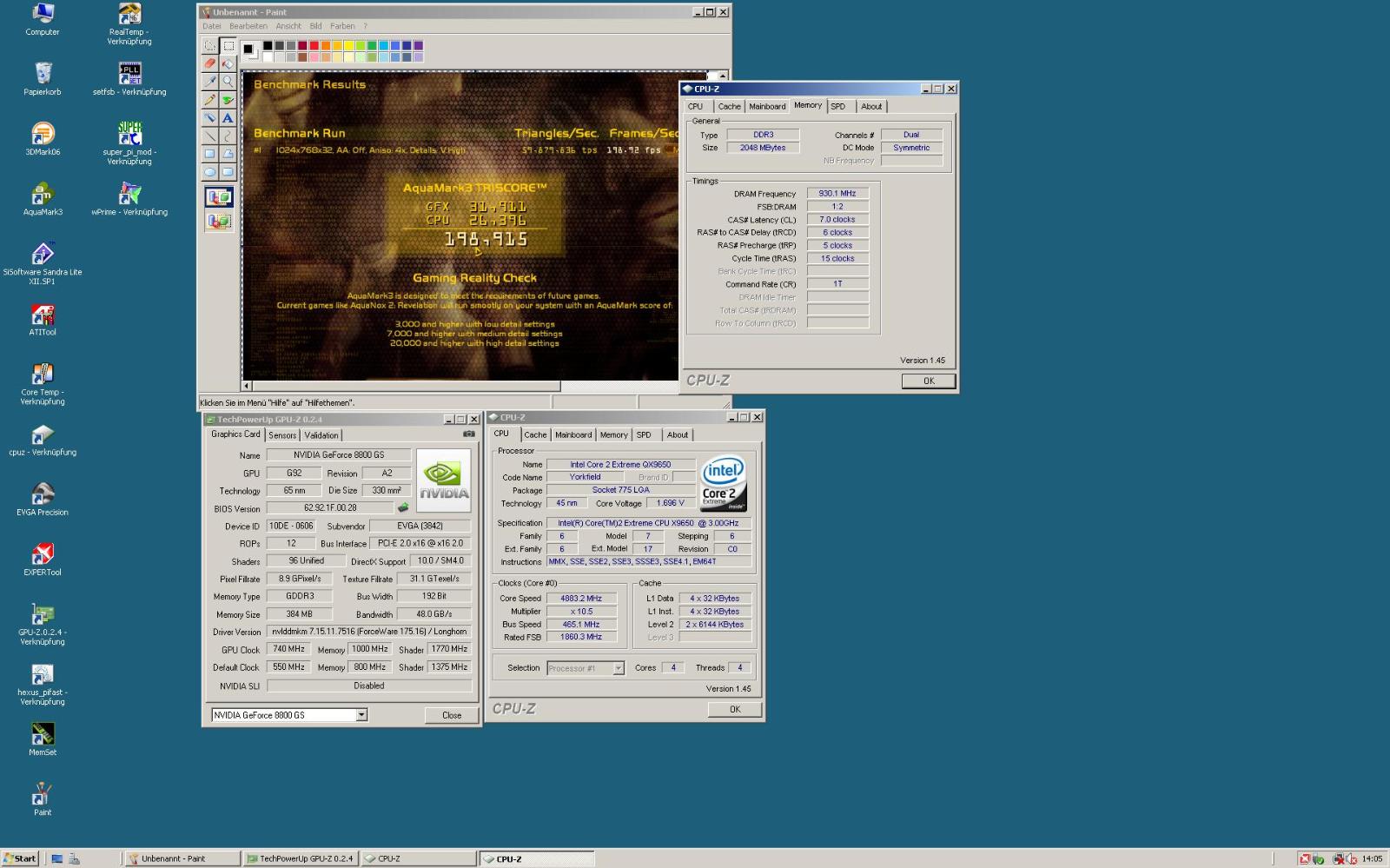Click the DRAM Frequency 930.1 MHz value
Viewport: 1390px width, 868px height.
837,193
